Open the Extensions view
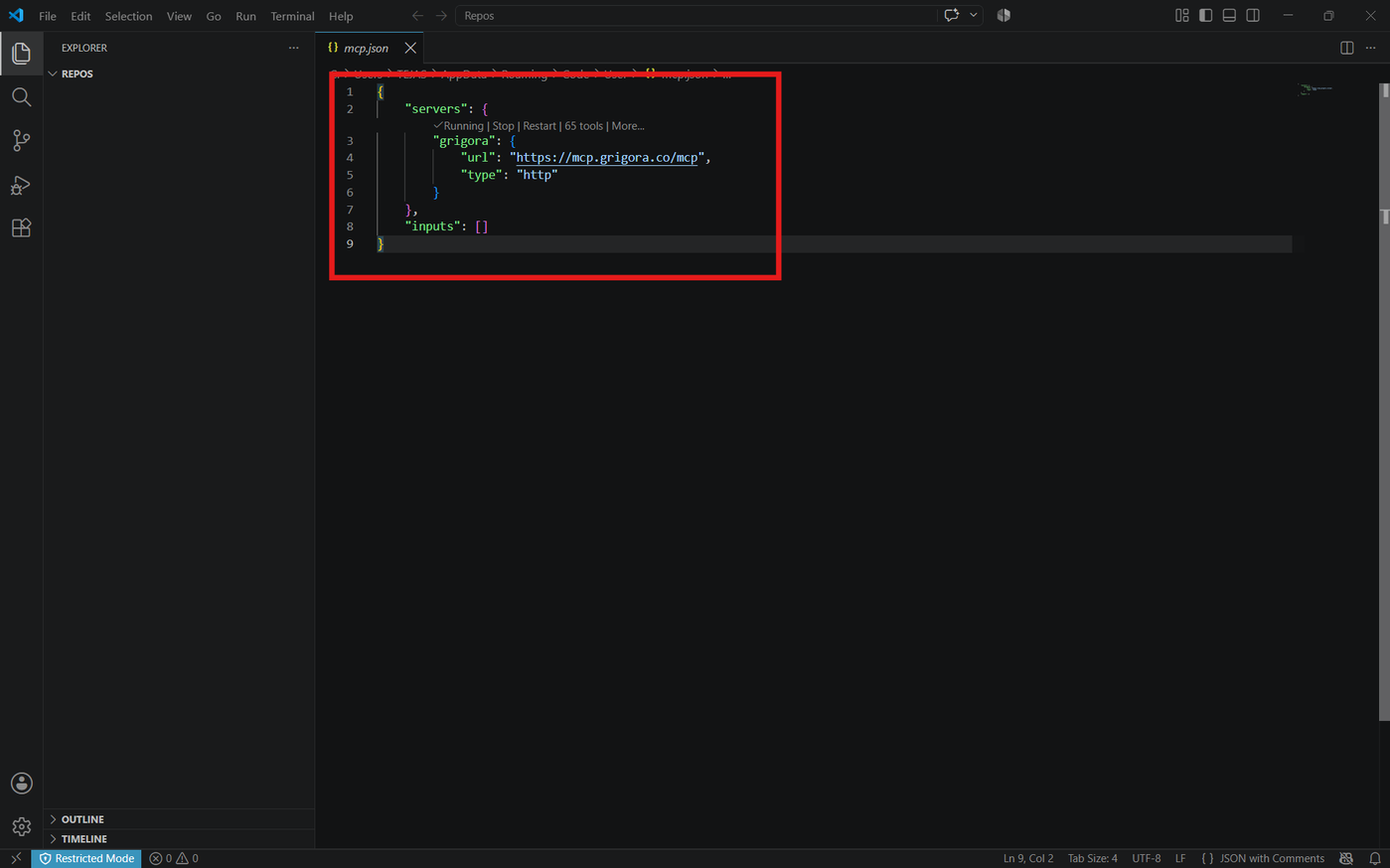Screen dimensions: 1390x868 coord(21,228)
